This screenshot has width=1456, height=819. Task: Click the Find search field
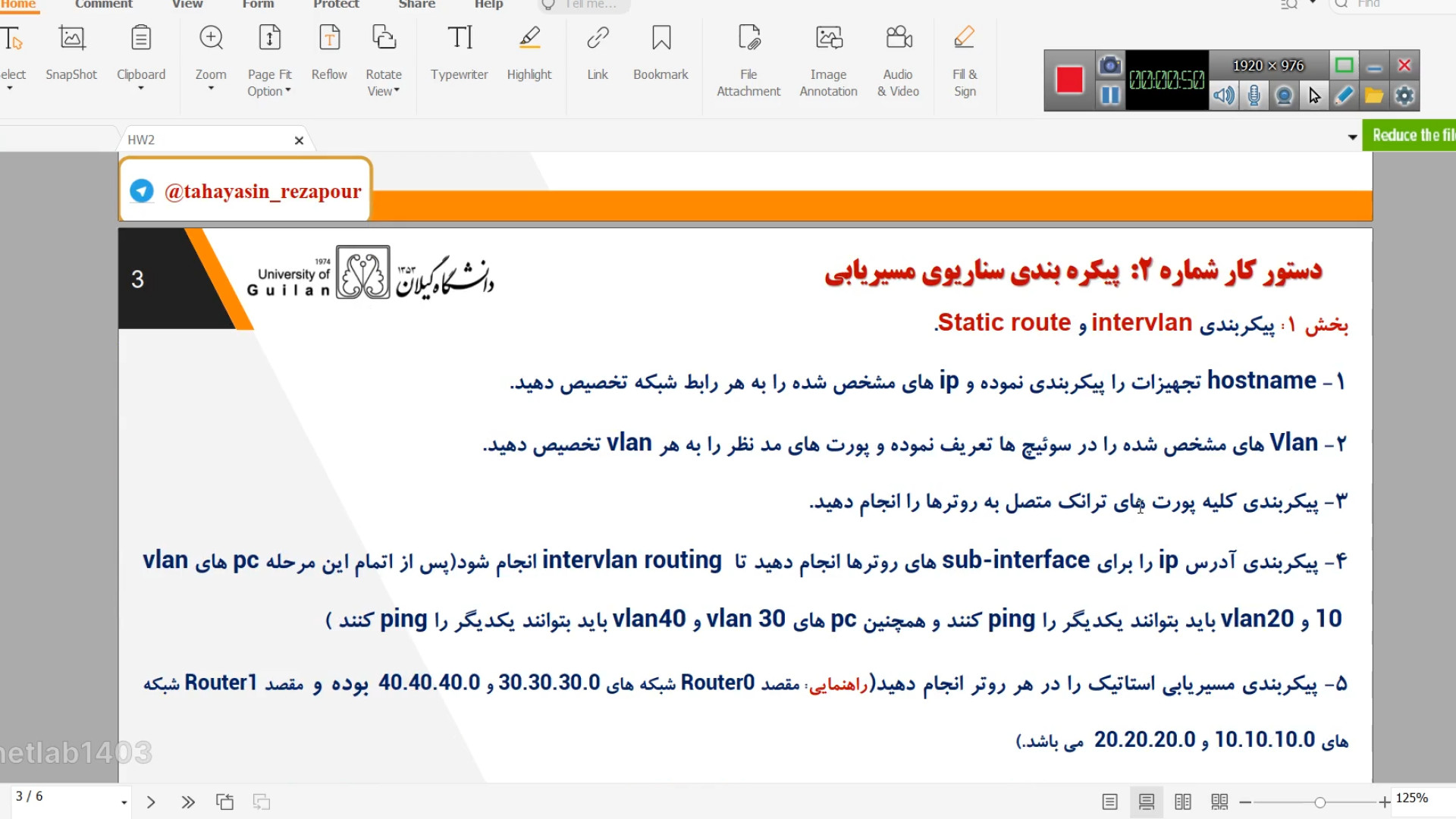[1394, 5]
